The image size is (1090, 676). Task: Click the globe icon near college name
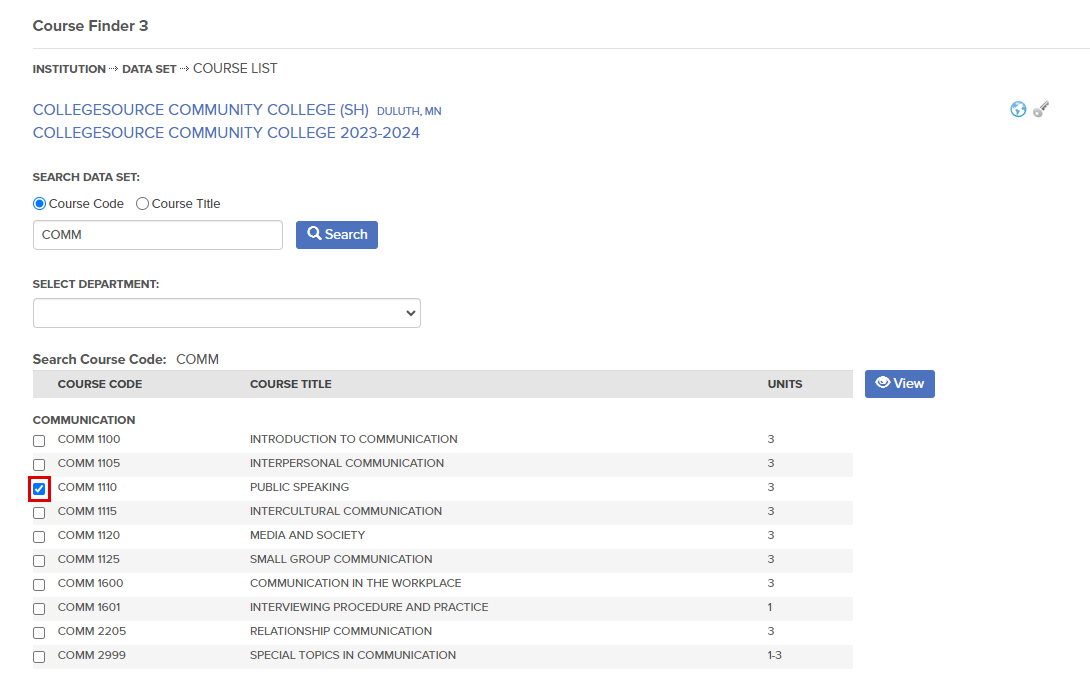1018,109
